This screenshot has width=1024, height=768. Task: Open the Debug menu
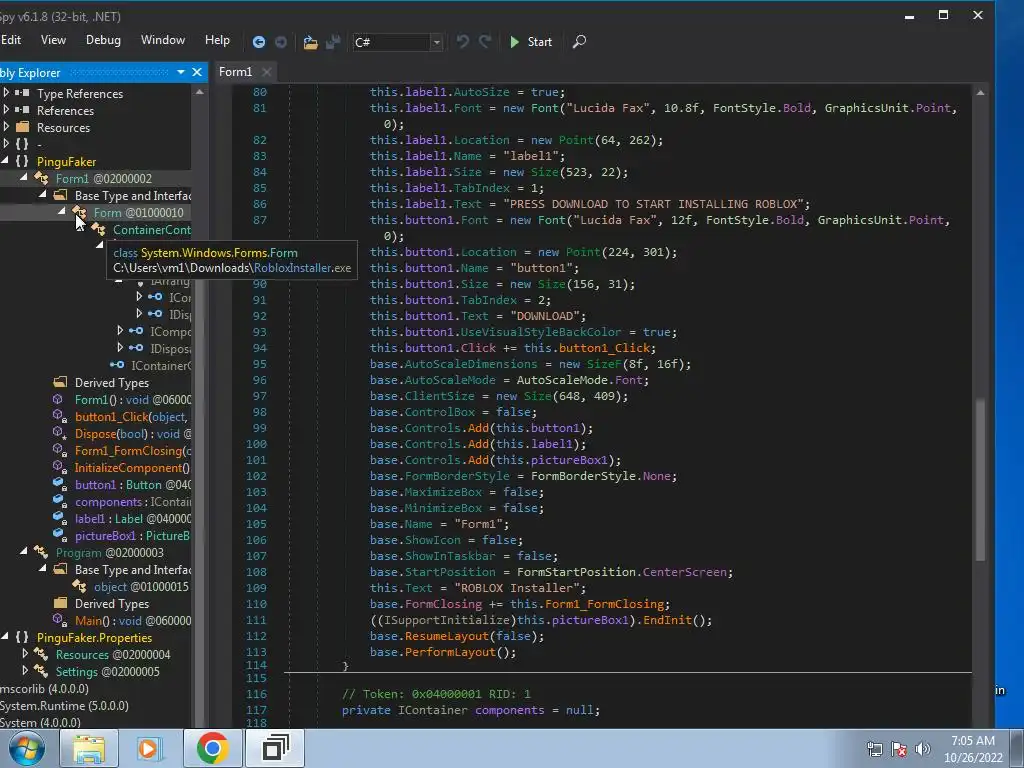pos(103,40)
